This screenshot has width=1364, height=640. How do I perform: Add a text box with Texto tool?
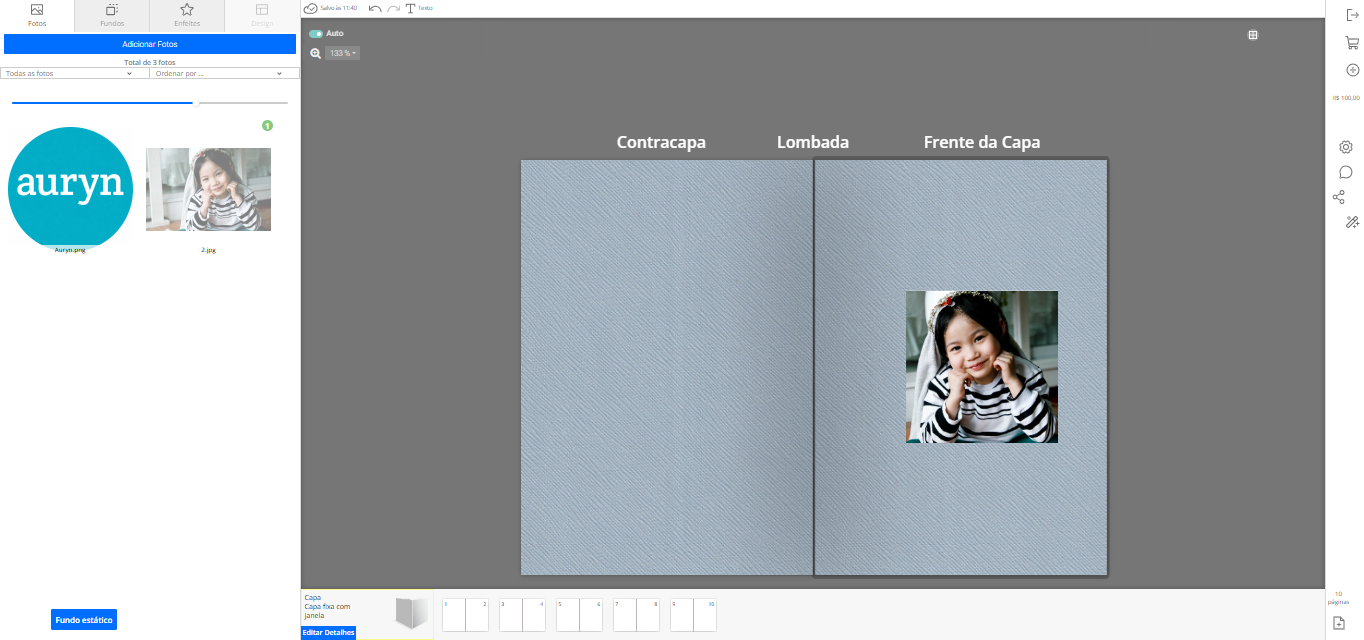418,8
